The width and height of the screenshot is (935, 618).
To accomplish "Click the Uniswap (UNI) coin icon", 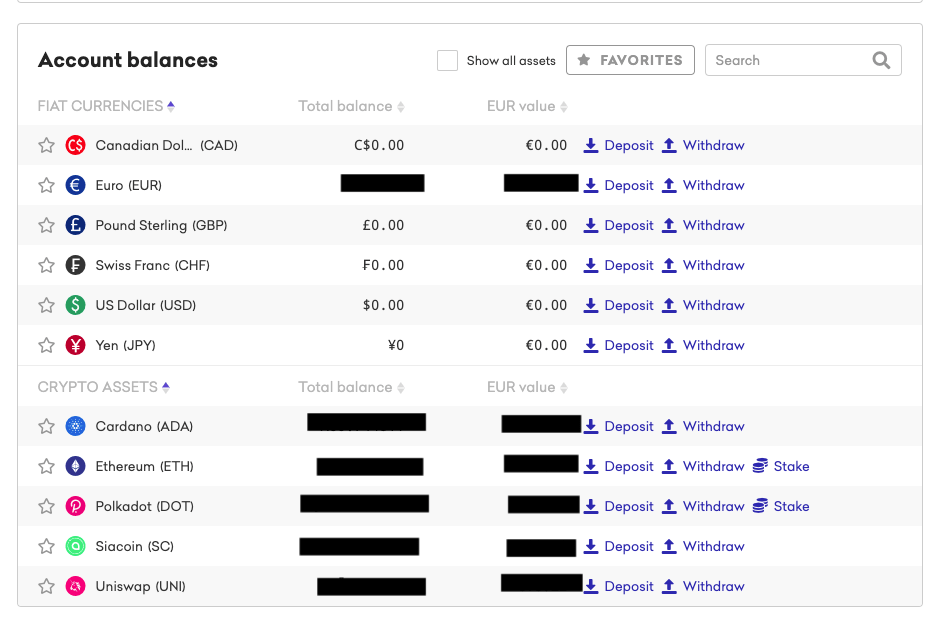I will click(x=76, y=586).
